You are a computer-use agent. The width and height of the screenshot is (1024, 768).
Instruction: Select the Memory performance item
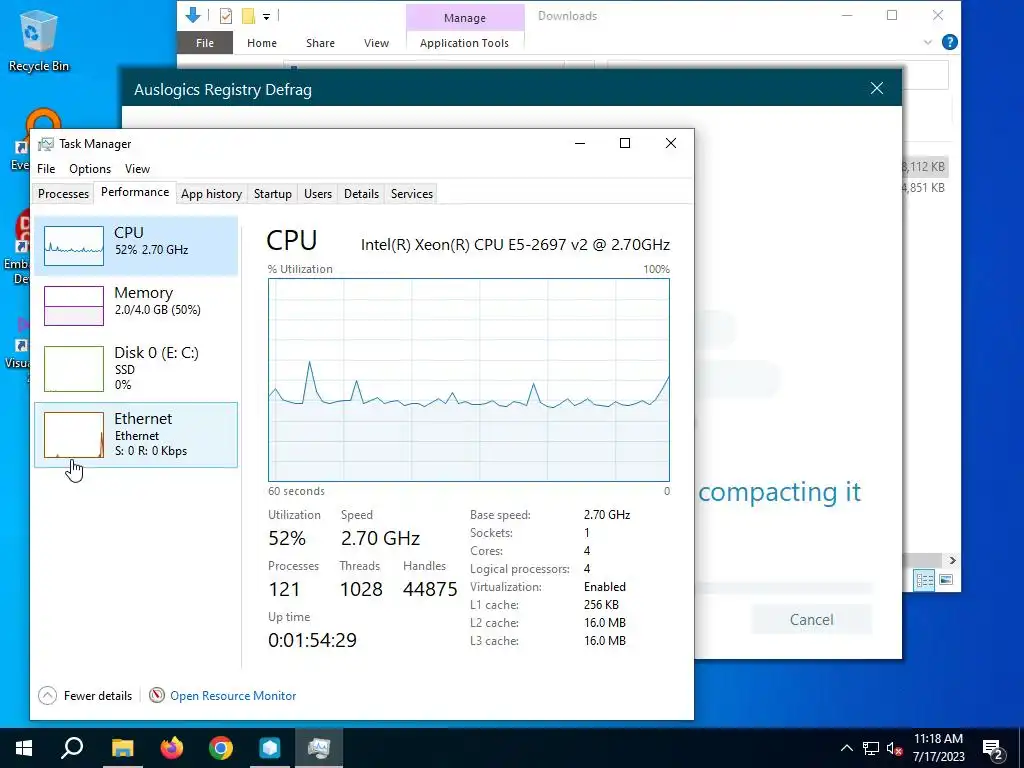pyautogui.click(x=136, y=306)
